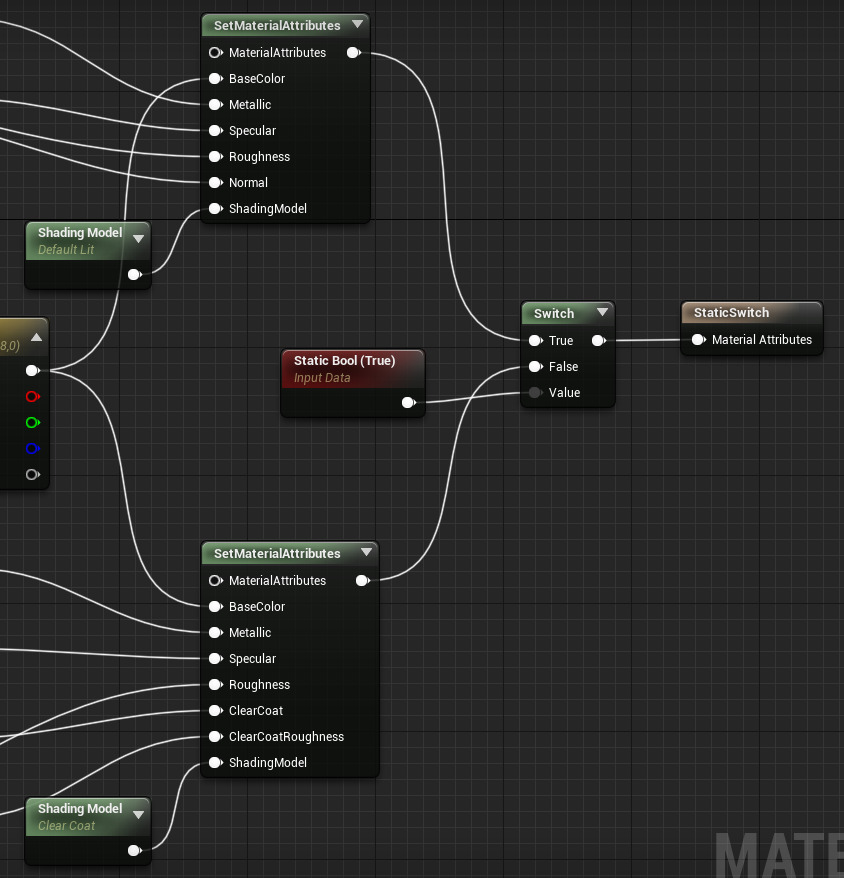Open the Switch node's dropdown arrow

[x=602, y=312]
